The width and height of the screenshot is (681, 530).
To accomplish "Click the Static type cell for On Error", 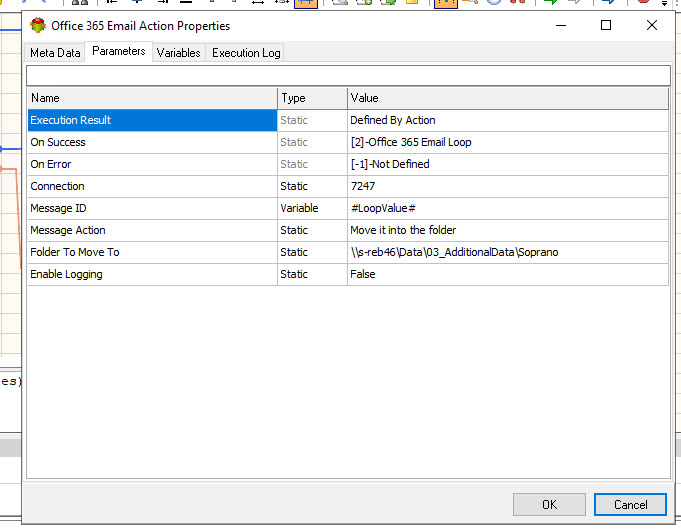I will 312,164.
